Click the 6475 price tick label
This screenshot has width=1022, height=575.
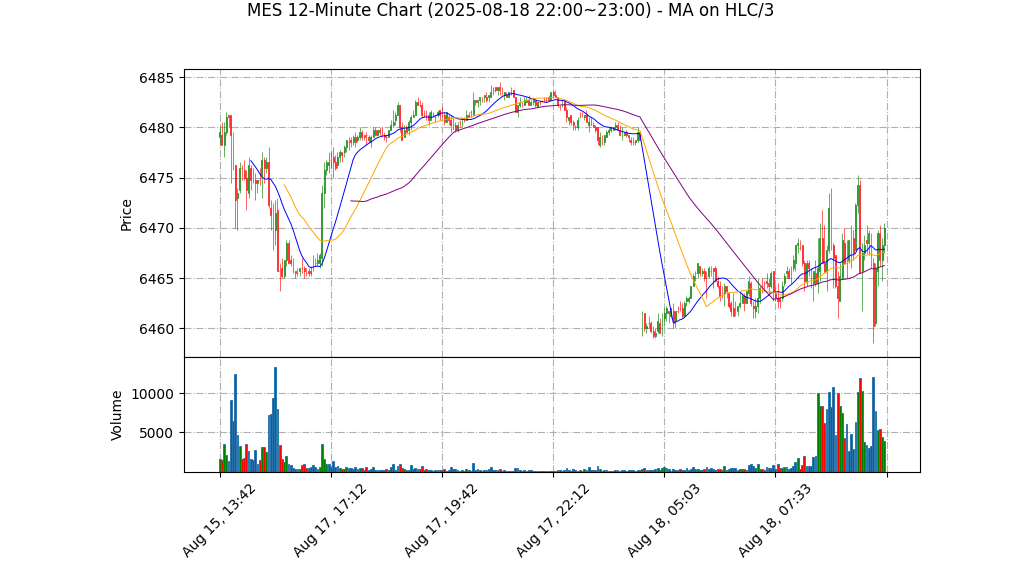[157, 179]
